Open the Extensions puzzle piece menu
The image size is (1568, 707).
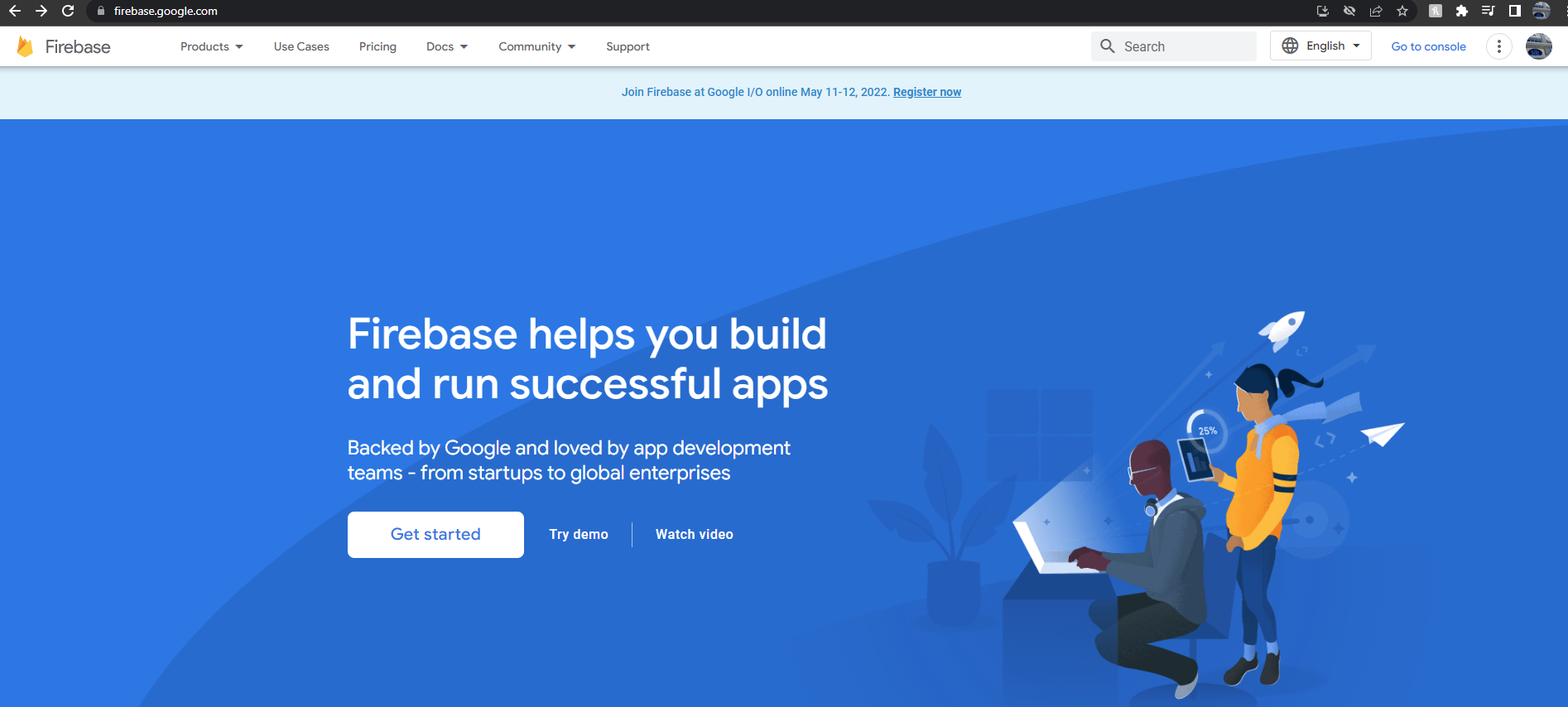tap(1462, 11)
